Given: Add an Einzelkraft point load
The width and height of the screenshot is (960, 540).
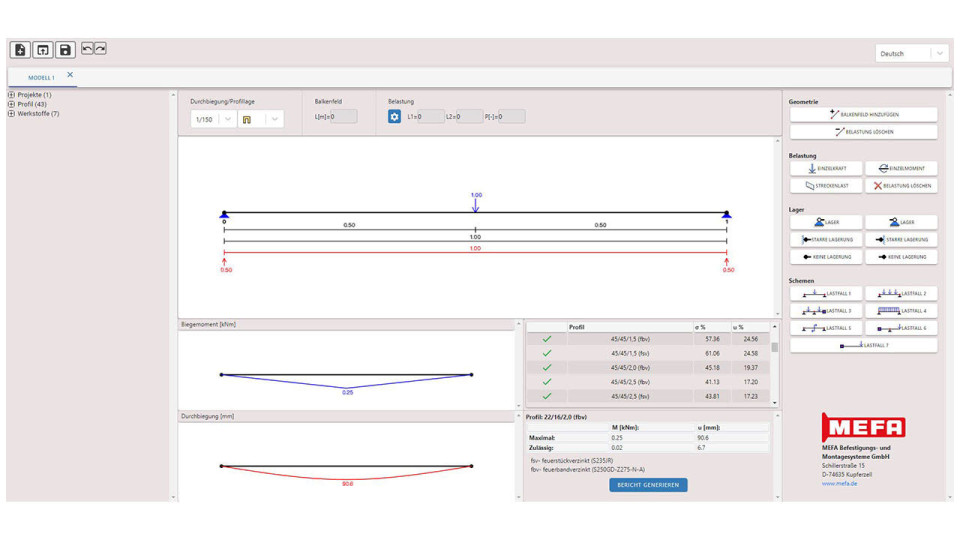Looking at the screenshot, I should click(826, 169).
